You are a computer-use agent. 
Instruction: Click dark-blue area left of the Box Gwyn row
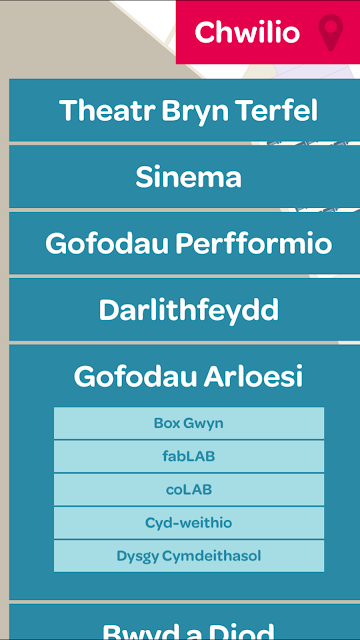point(31,423)
